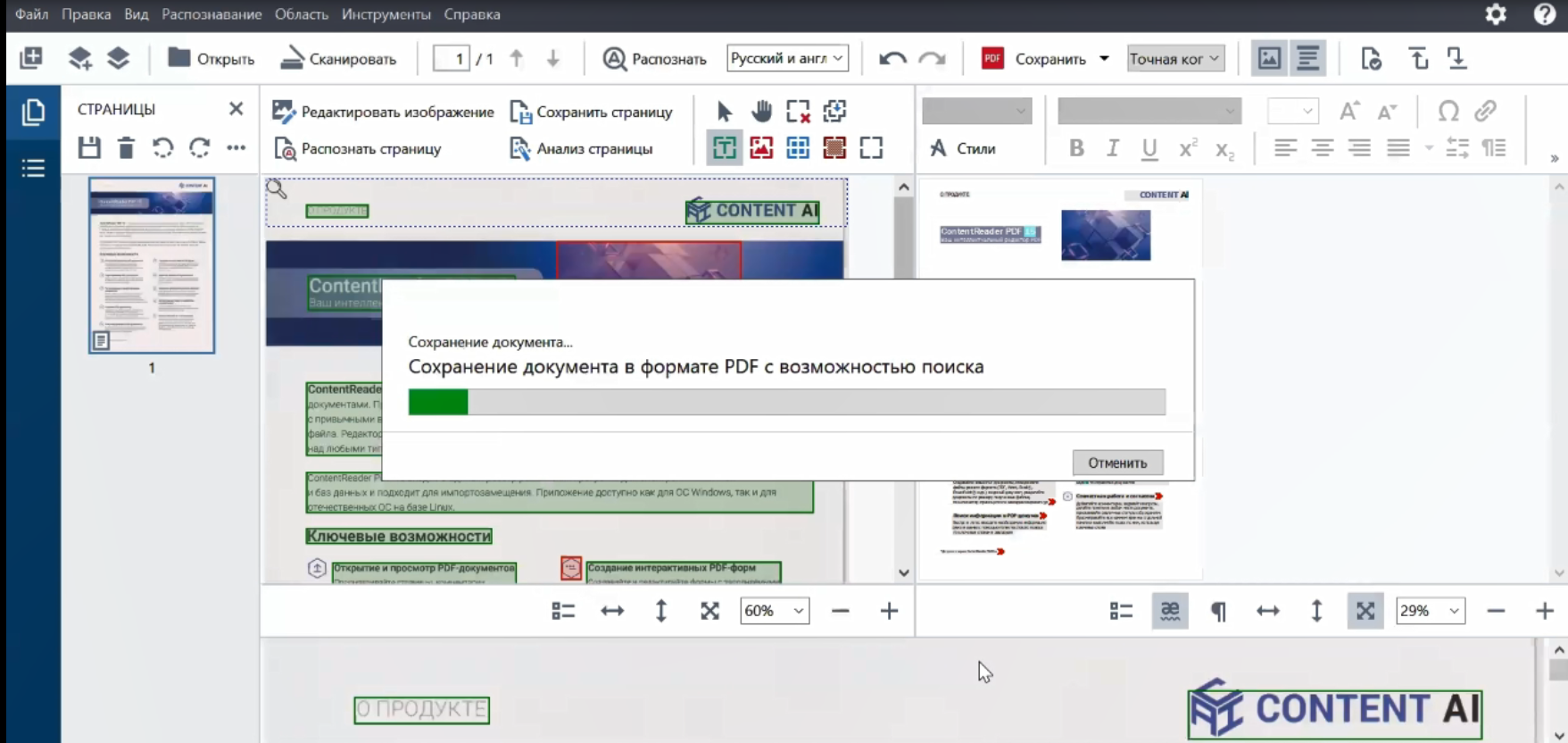Open the Распознавание menu
The width and height of the screenshot is (1568, 743).
point(212,14)
